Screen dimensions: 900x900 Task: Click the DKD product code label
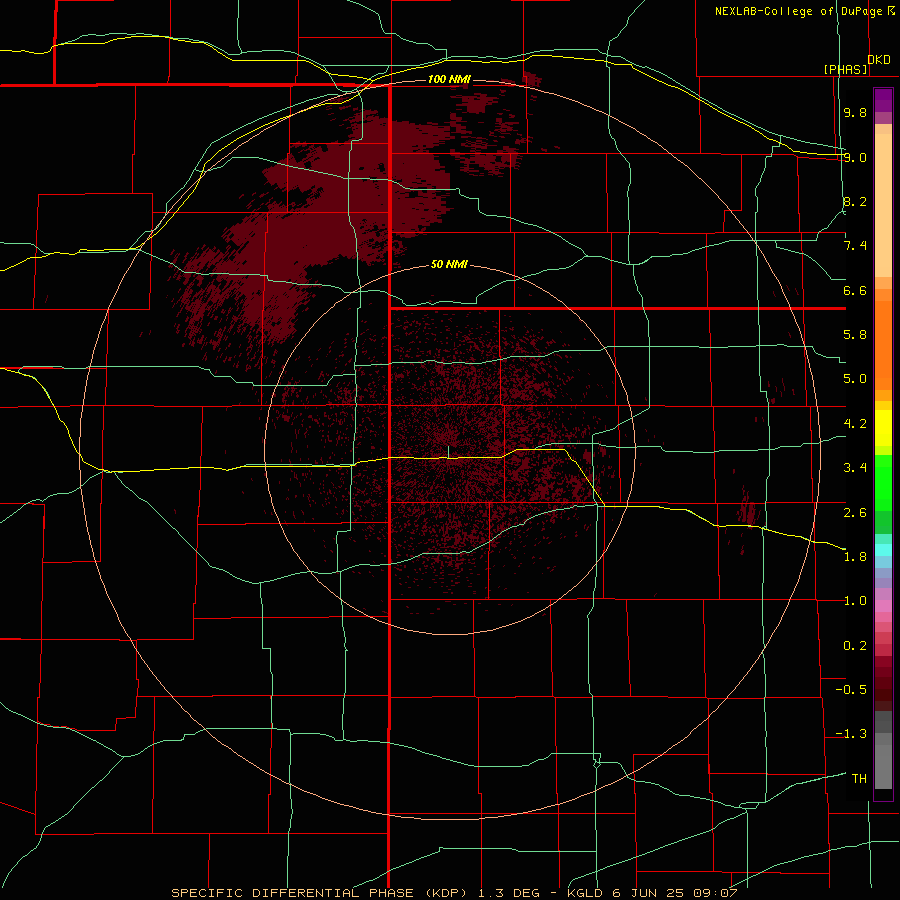(879, 60)
